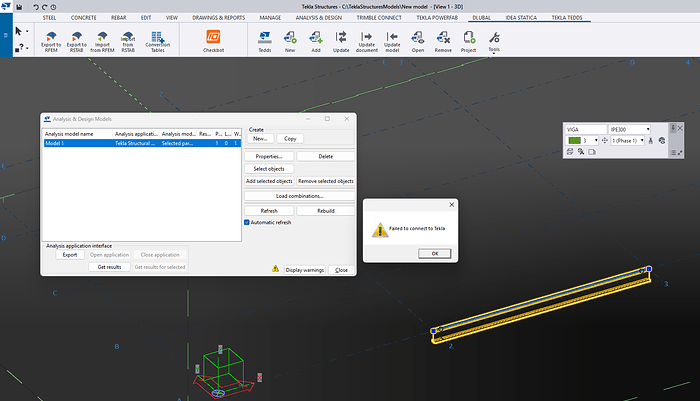Delete the selected analysis model
Viewport: 700px width, 401px height.
point(326,156)
